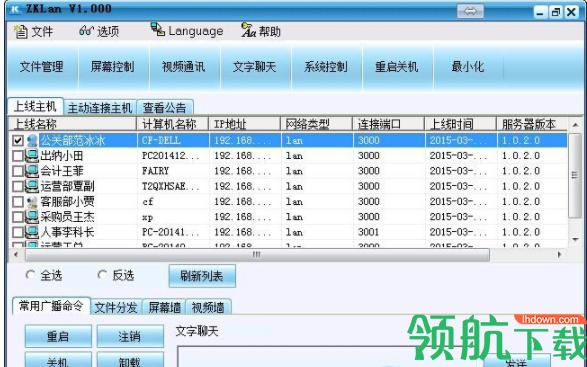Click the 会计王菲 computer icon
The image size is (587, 367).
point(32,171)
